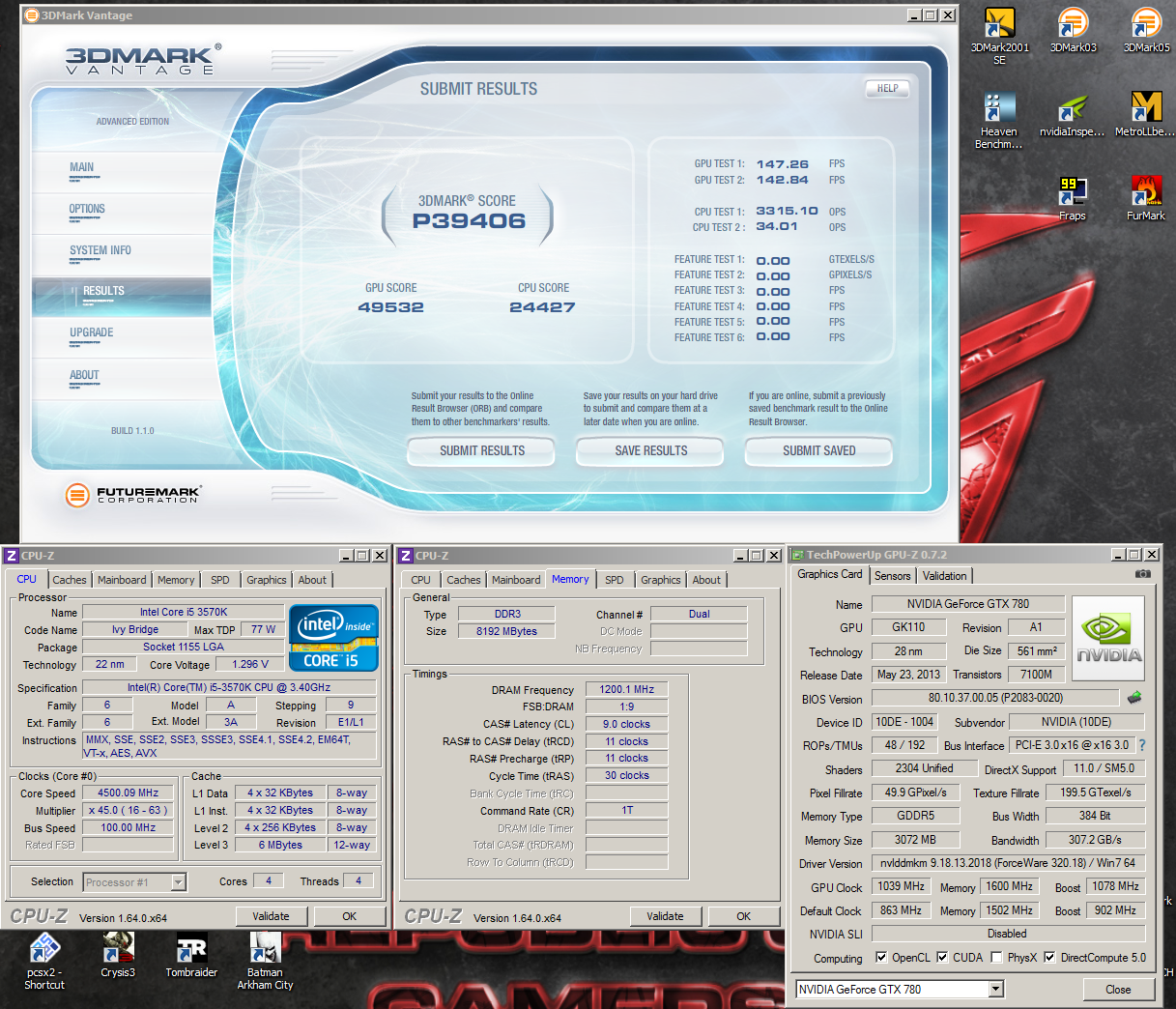
Task: Click the 3DMark Vantage title bar icon
Action: click(31, 15)
